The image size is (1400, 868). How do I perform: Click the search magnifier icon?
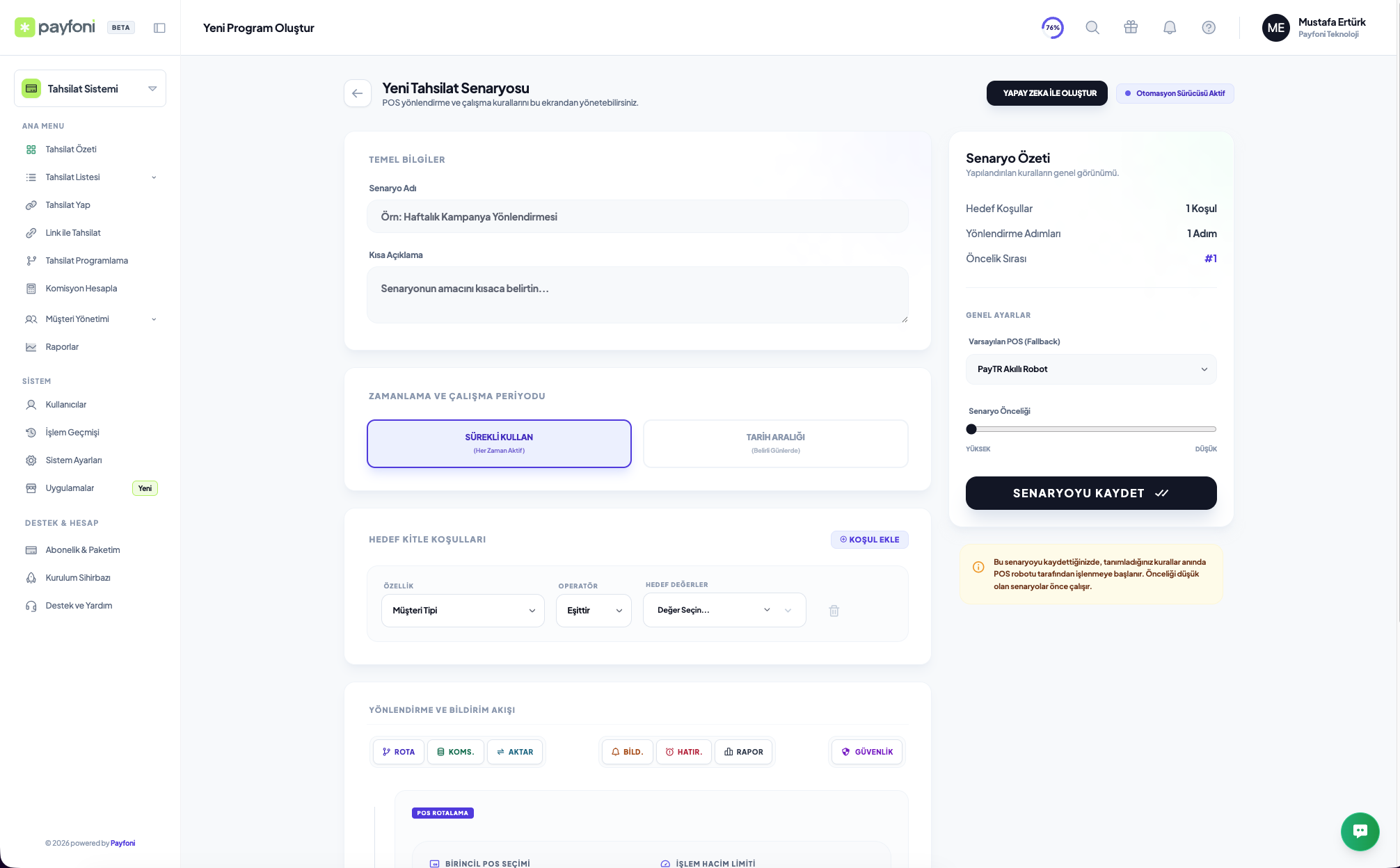(1092, 28)
